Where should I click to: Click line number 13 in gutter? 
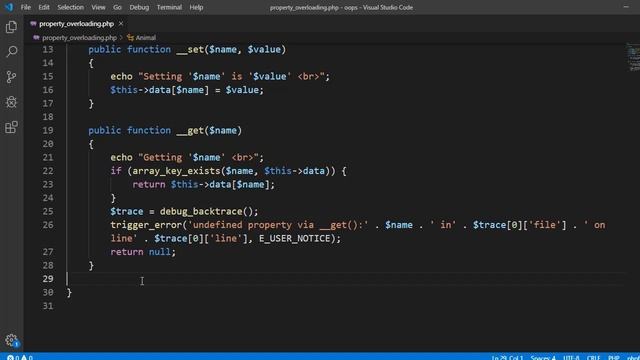(48, 49)
